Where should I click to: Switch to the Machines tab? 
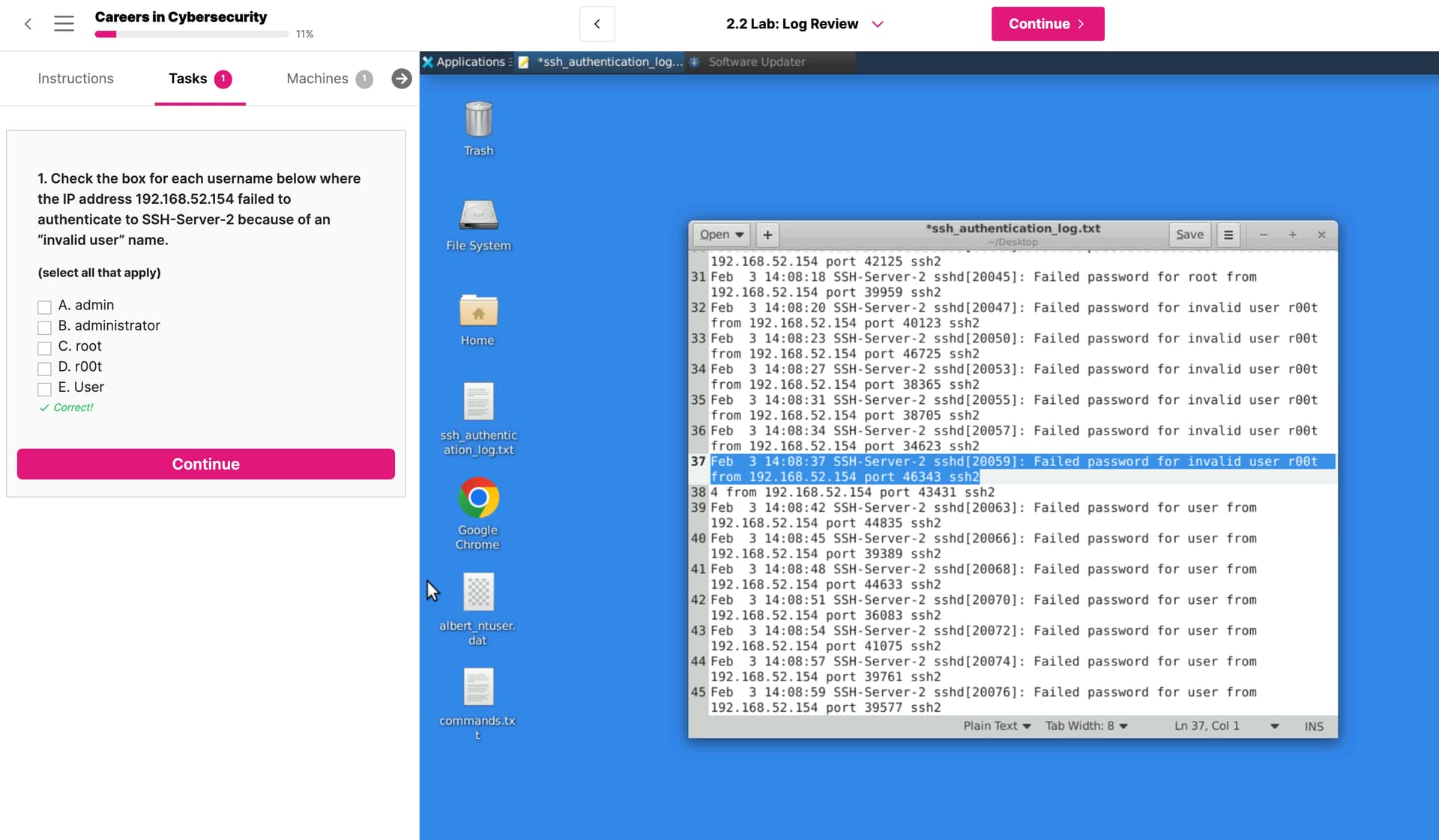tap(318, 79)
